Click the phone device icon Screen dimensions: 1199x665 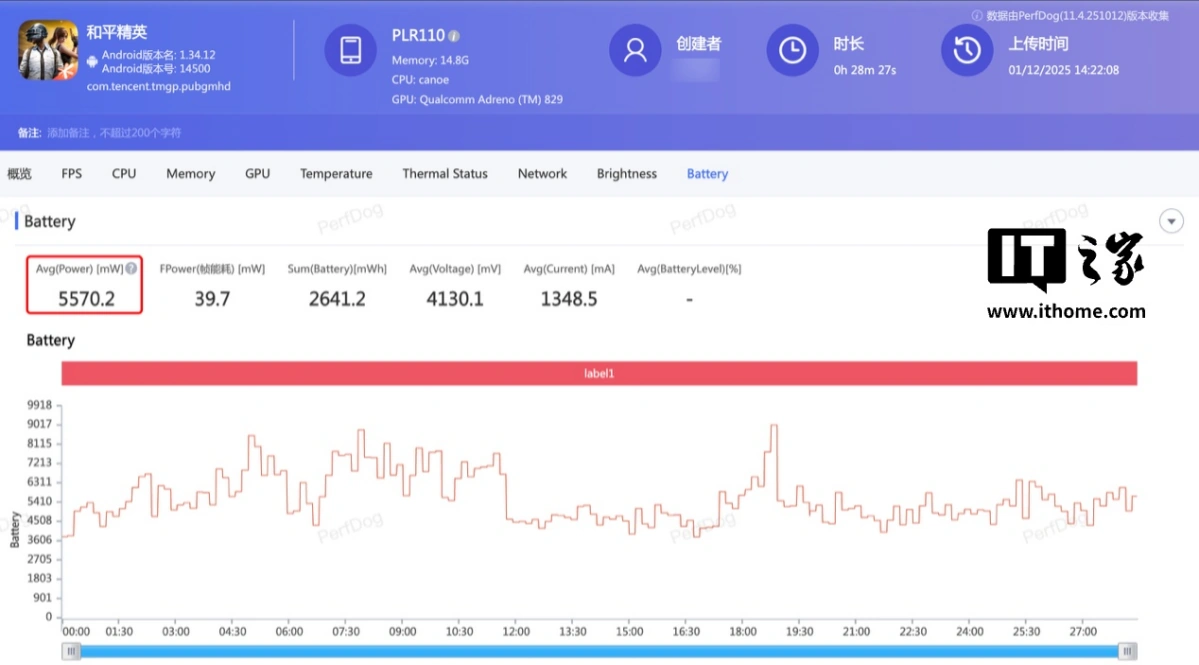pyautogui.click(x=350, y=50)
